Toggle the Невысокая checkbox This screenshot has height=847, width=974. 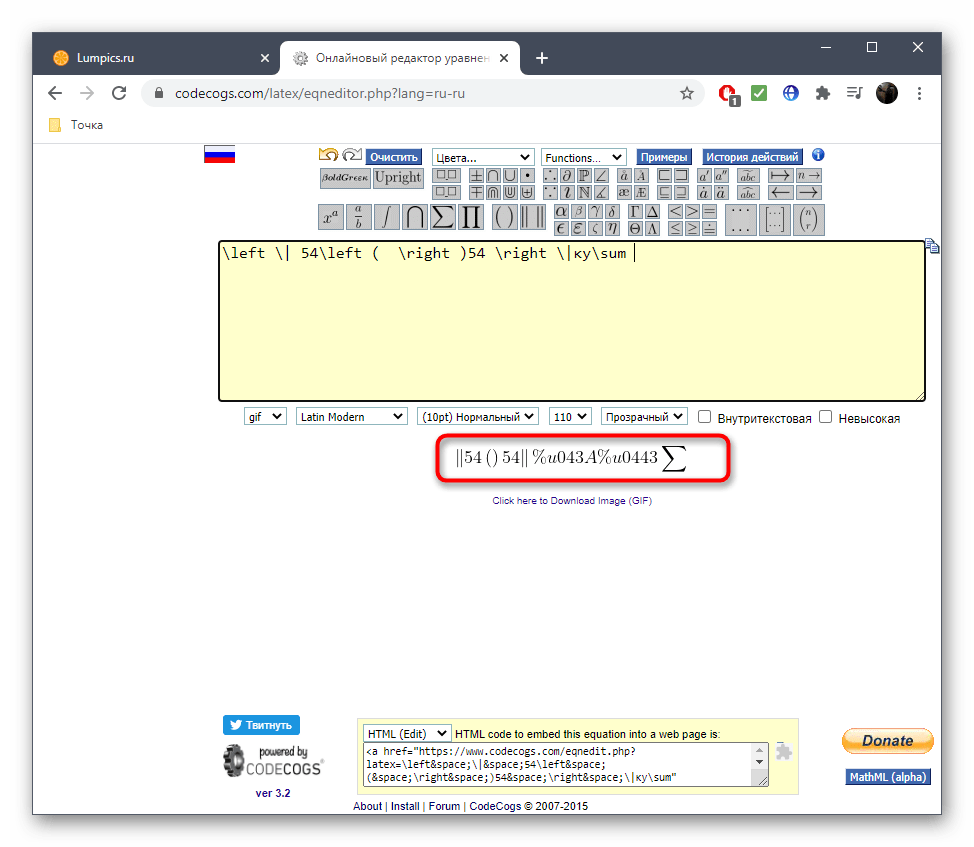(x=826, y=417)
